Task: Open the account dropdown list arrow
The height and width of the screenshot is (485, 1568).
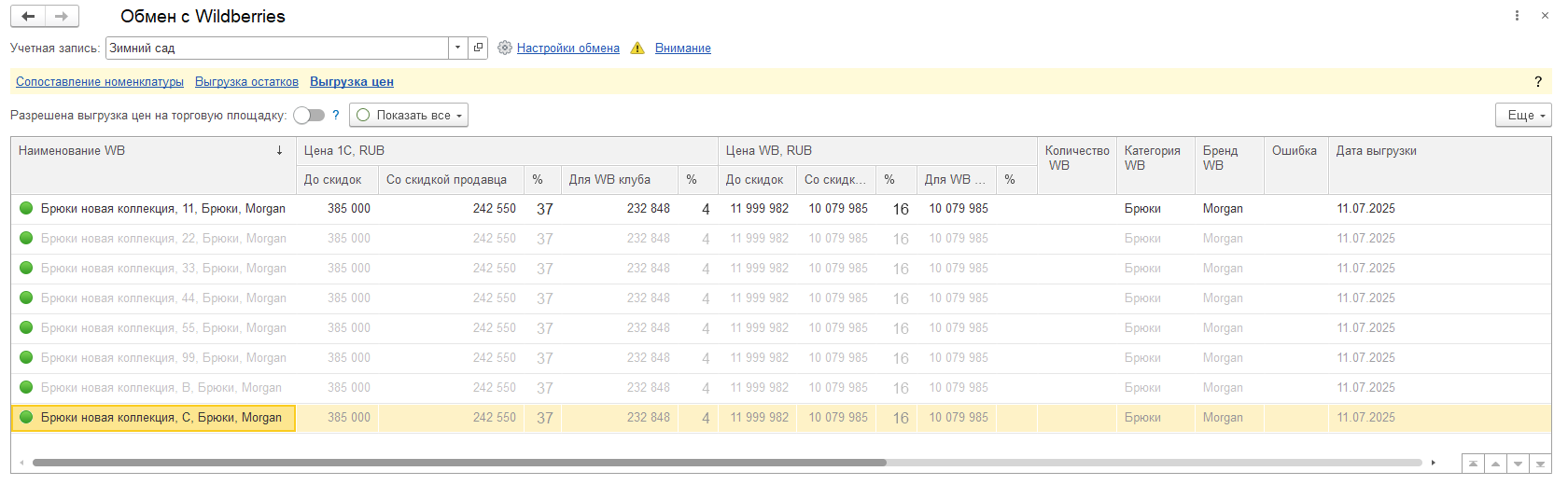Action: (x=457, y=48)
